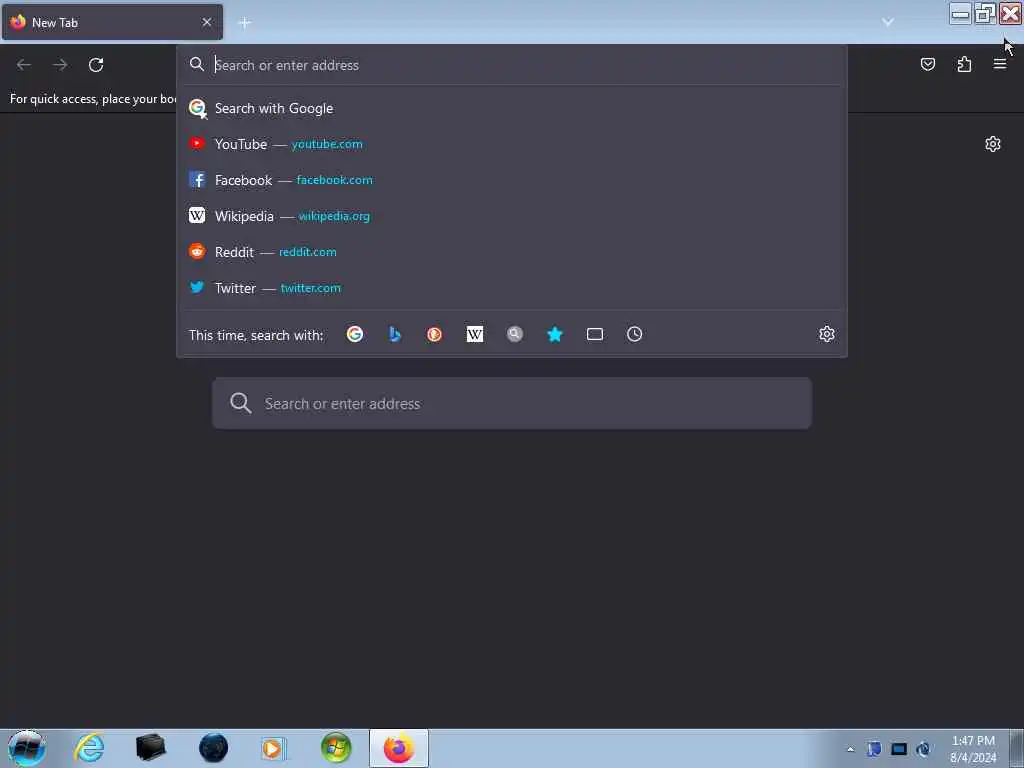The height and width of the screenshot is (768, 1024).
Task: Open the Windows Start menu
Action: click(x=26, y=748)
